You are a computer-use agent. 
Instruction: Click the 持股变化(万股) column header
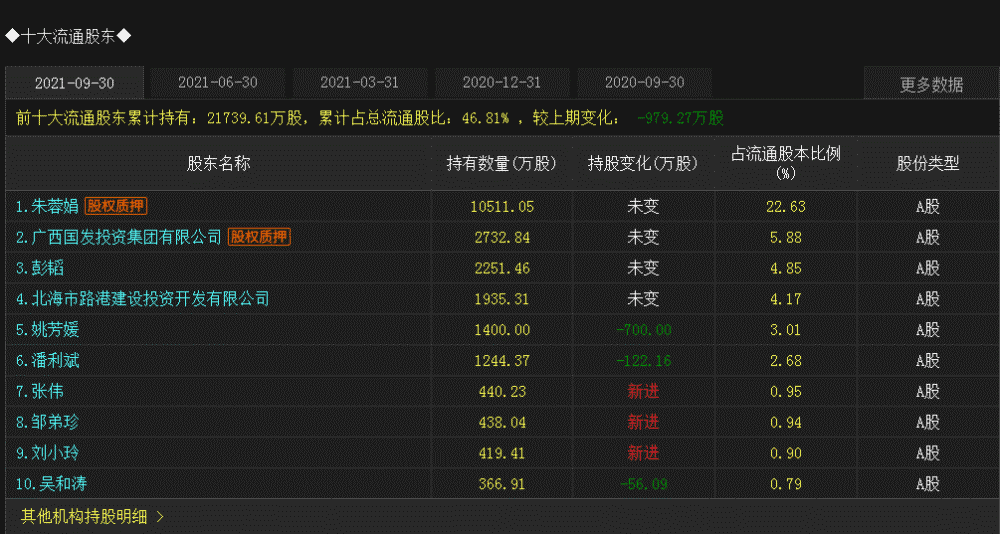(x=643, y=163)
